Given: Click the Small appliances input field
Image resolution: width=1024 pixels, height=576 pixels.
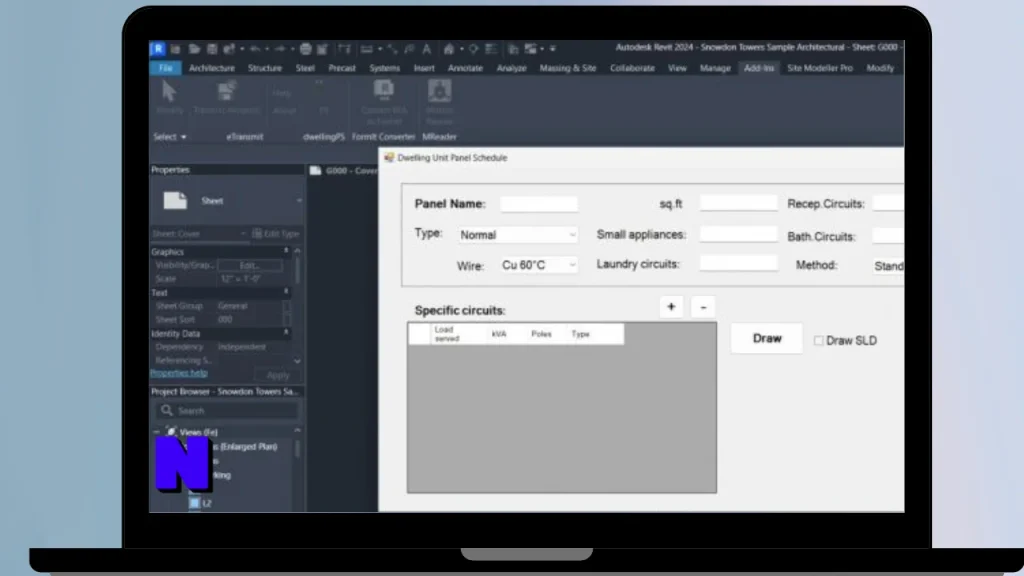Looking at the screenshot, I should (x=738, y=234).
